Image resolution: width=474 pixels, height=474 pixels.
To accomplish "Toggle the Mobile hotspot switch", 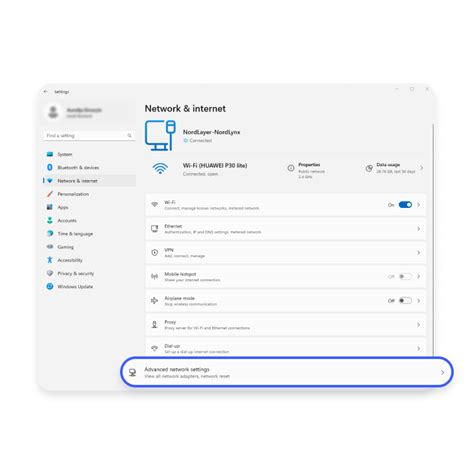I will [x=405, y=276].
